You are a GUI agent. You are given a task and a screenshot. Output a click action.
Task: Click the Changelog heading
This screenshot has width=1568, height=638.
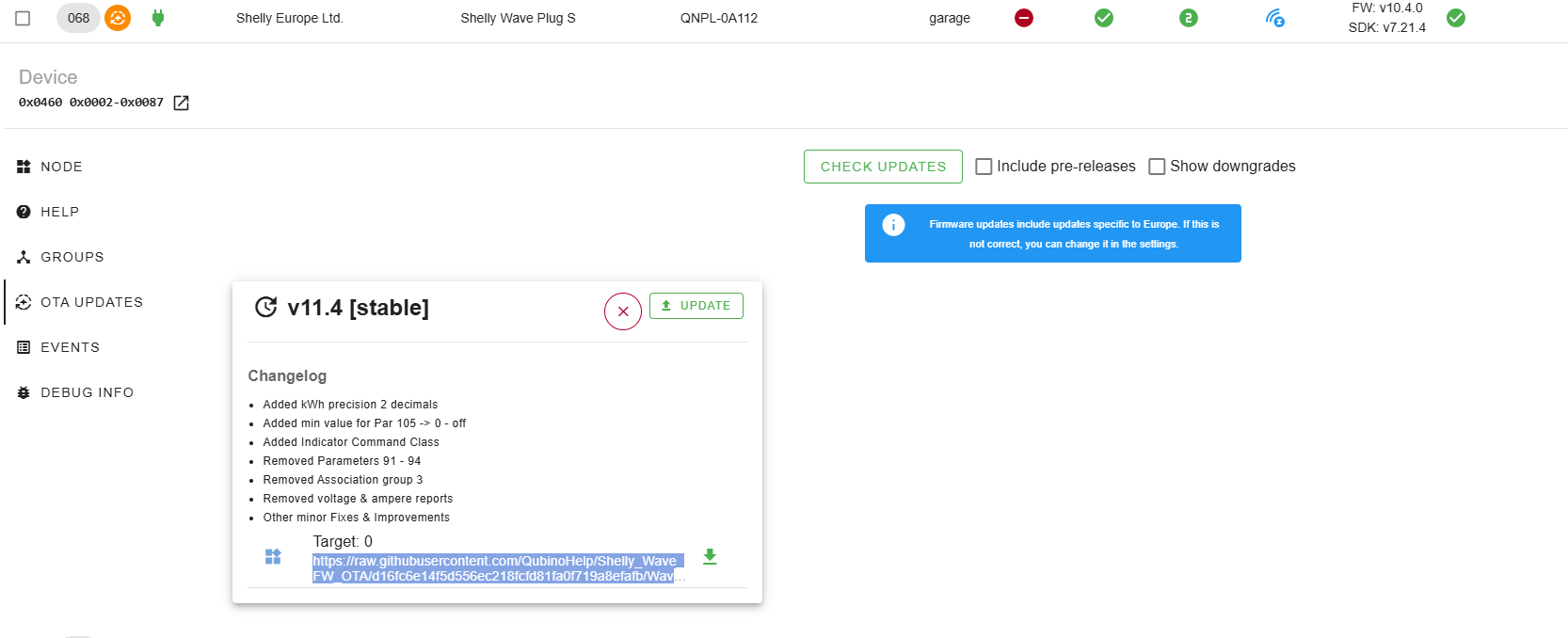coord(287,375)
